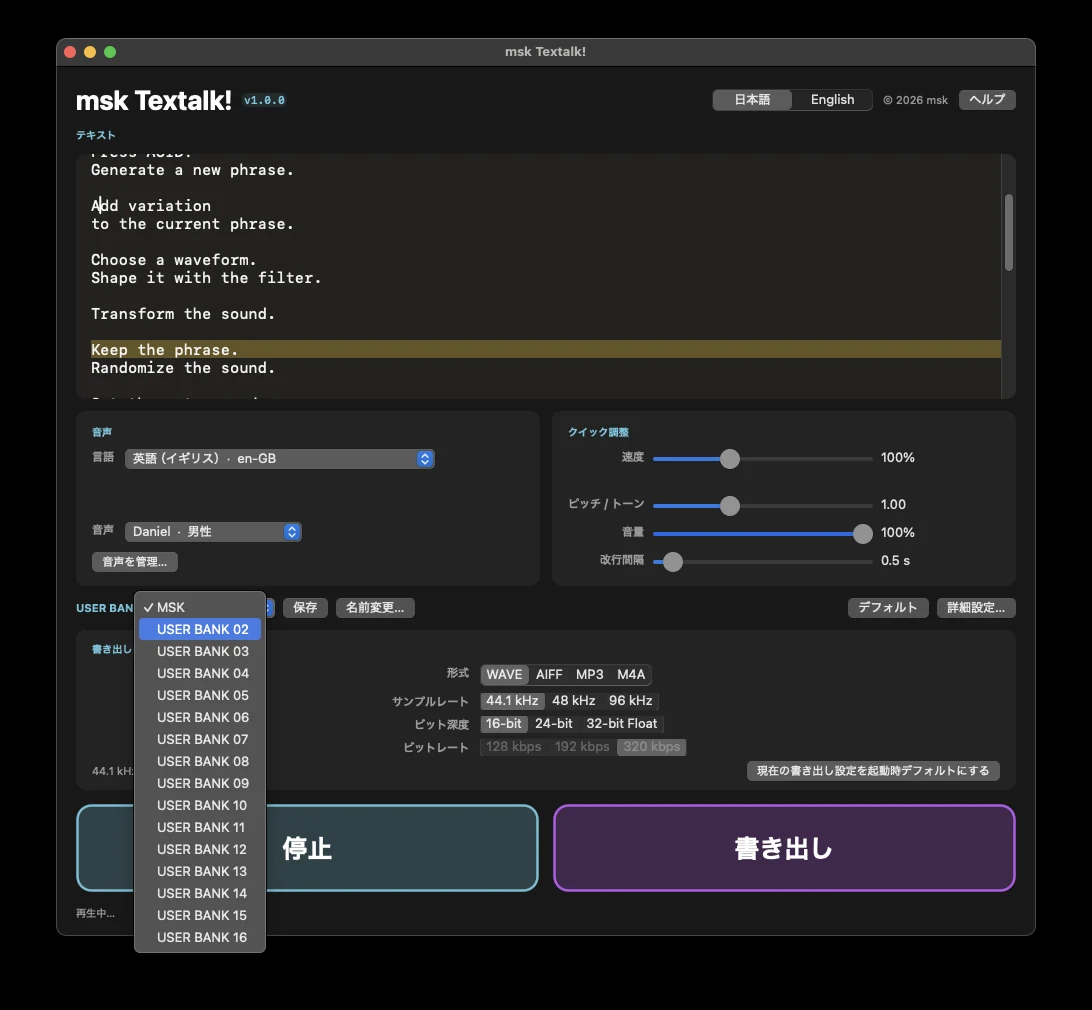The width and height of the screenshot is (1092, 1010).
Task: Pick USER BANK 16 at the list end
Action: [200, 938]
